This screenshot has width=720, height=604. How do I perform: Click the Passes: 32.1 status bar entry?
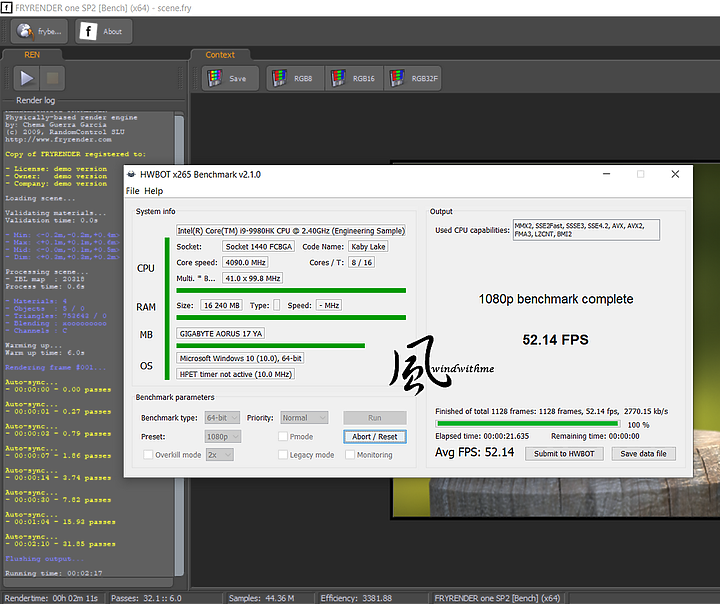(146, 598)
